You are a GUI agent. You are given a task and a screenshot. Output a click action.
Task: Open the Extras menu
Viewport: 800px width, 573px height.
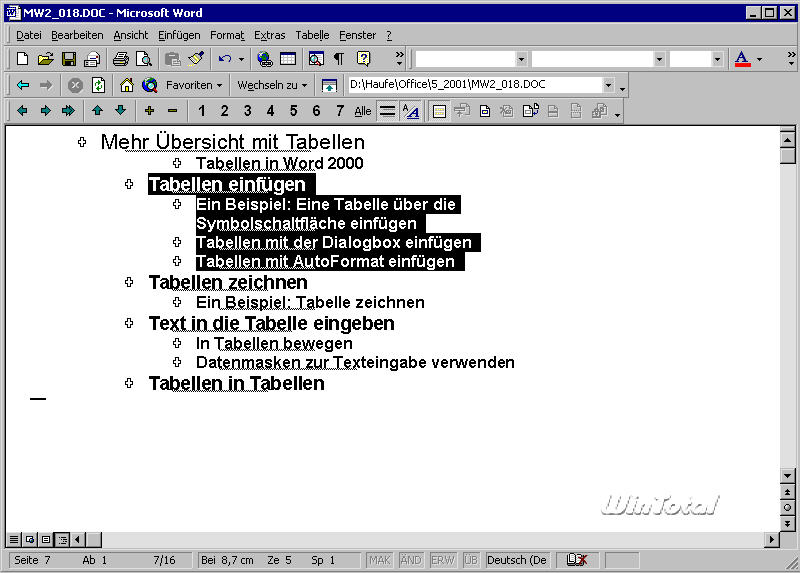point(269,35)
